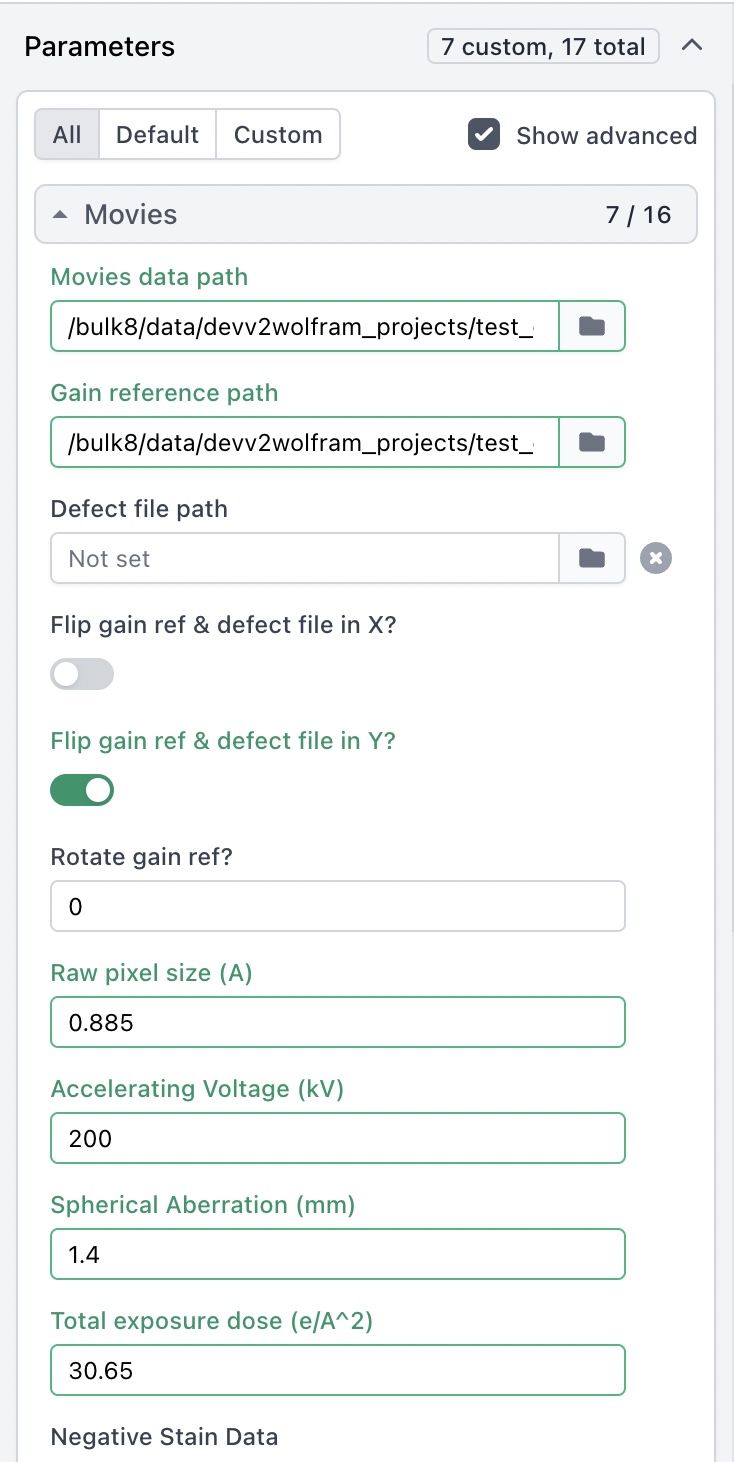Viewport: 734px width, 1462px height.
Task: Show only Default parameters tab
Action: tap(157, 135)
